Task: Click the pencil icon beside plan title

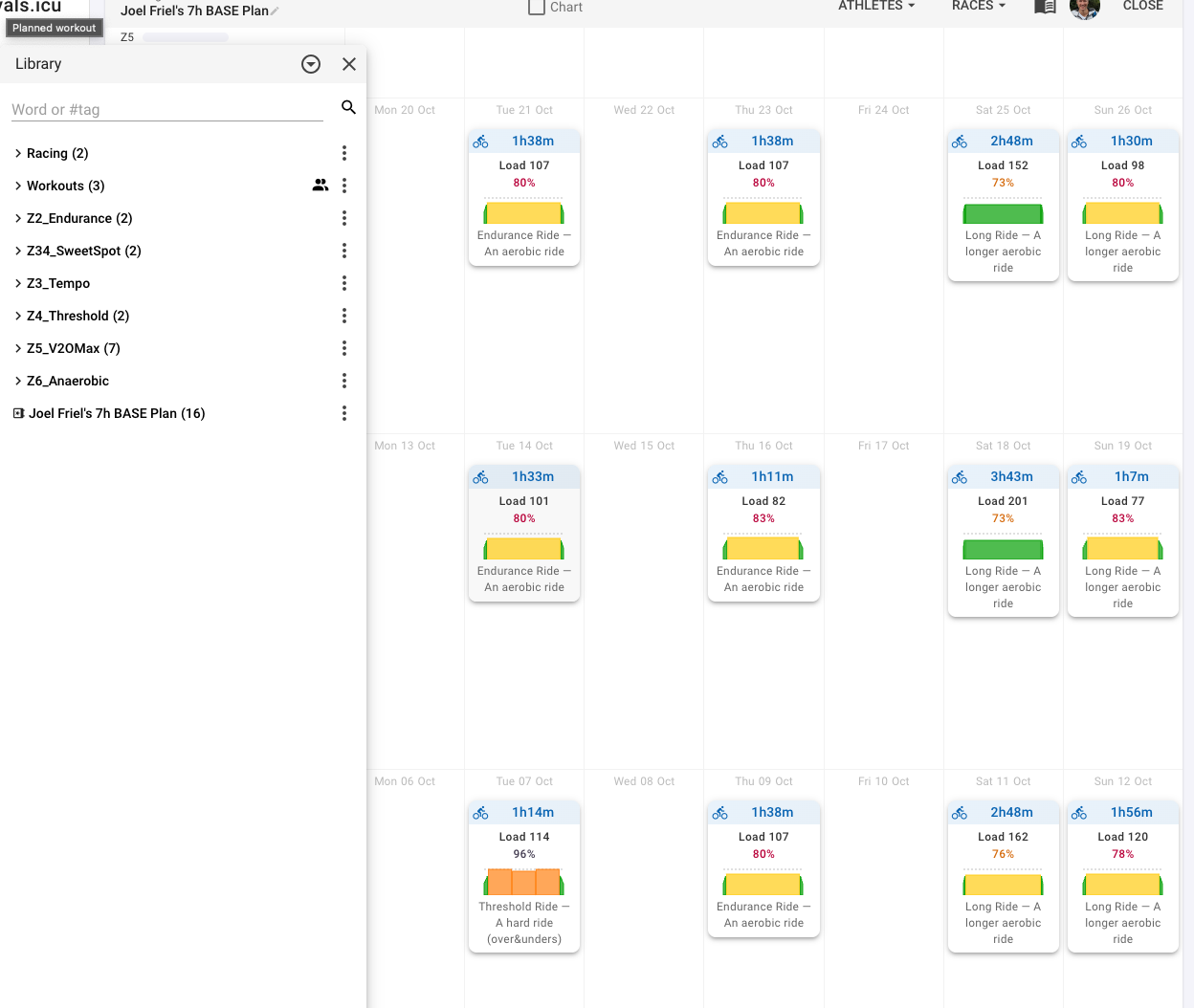Action: (x=276, y=11)
